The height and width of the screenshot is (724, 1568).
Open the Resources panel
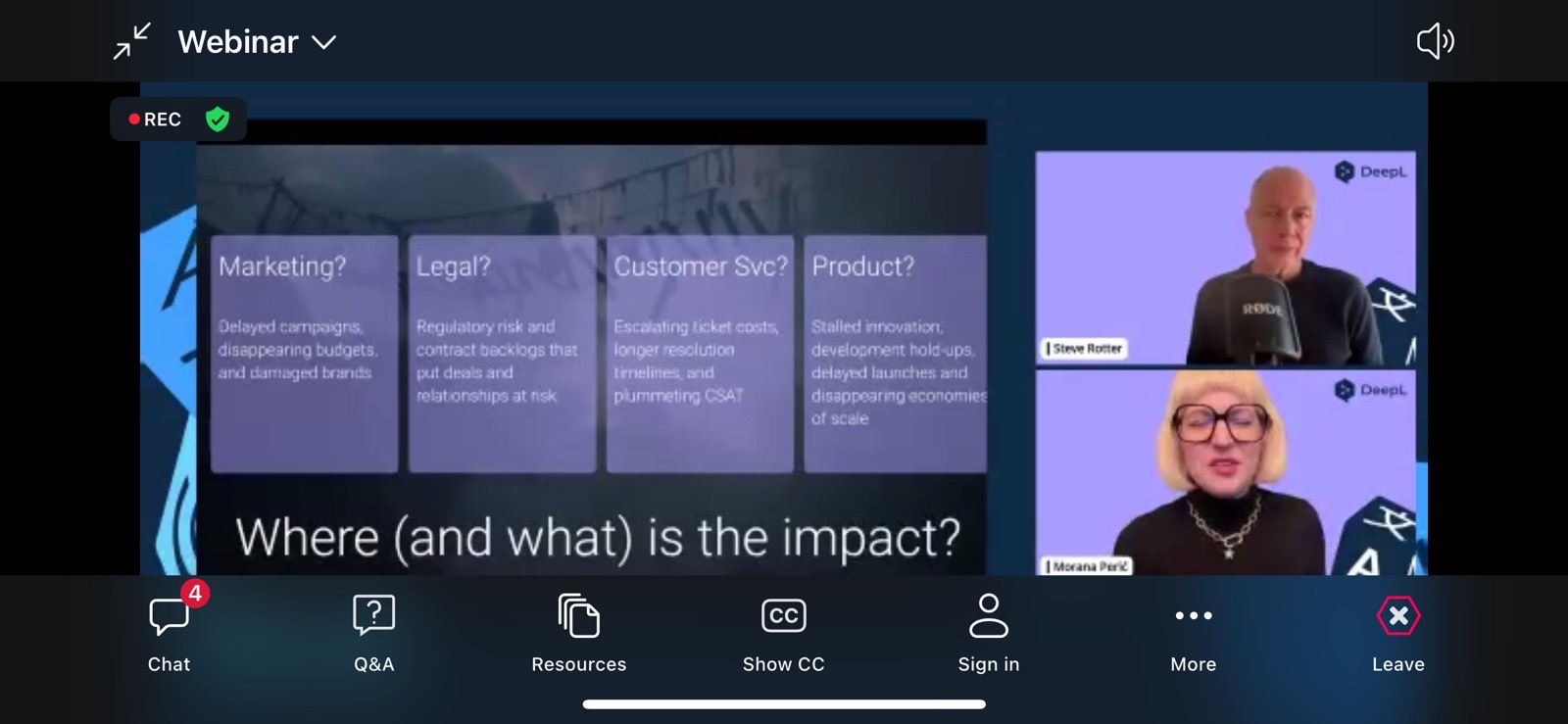click(578, 616)
